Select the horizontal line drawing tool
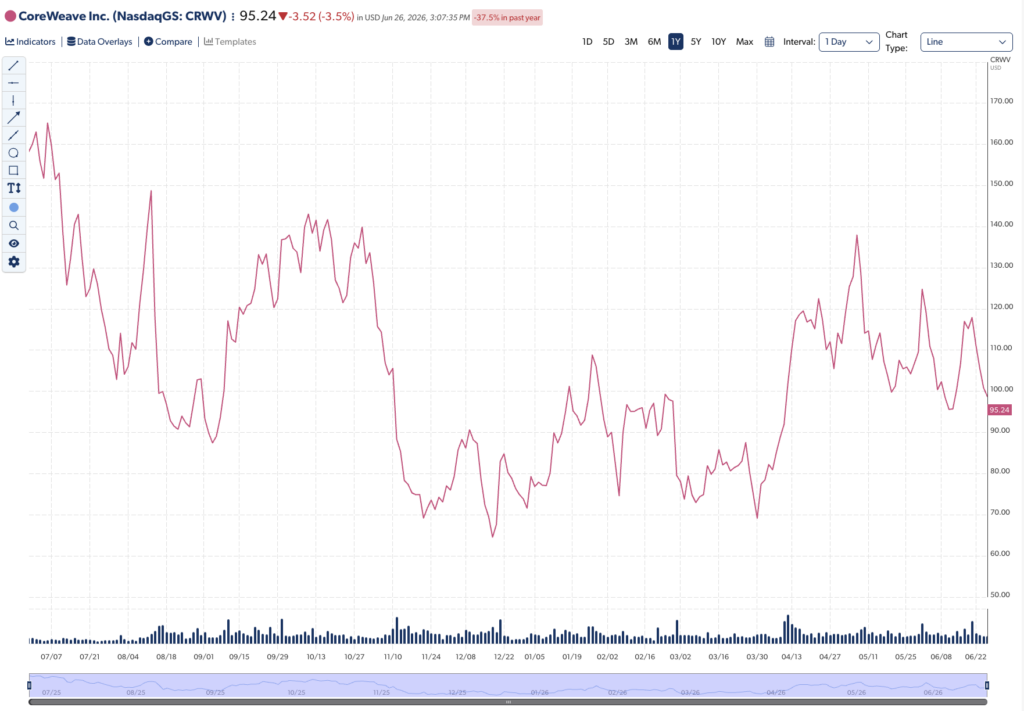The height and width of the screenshot is (711, 1024). tap(13, 83)
